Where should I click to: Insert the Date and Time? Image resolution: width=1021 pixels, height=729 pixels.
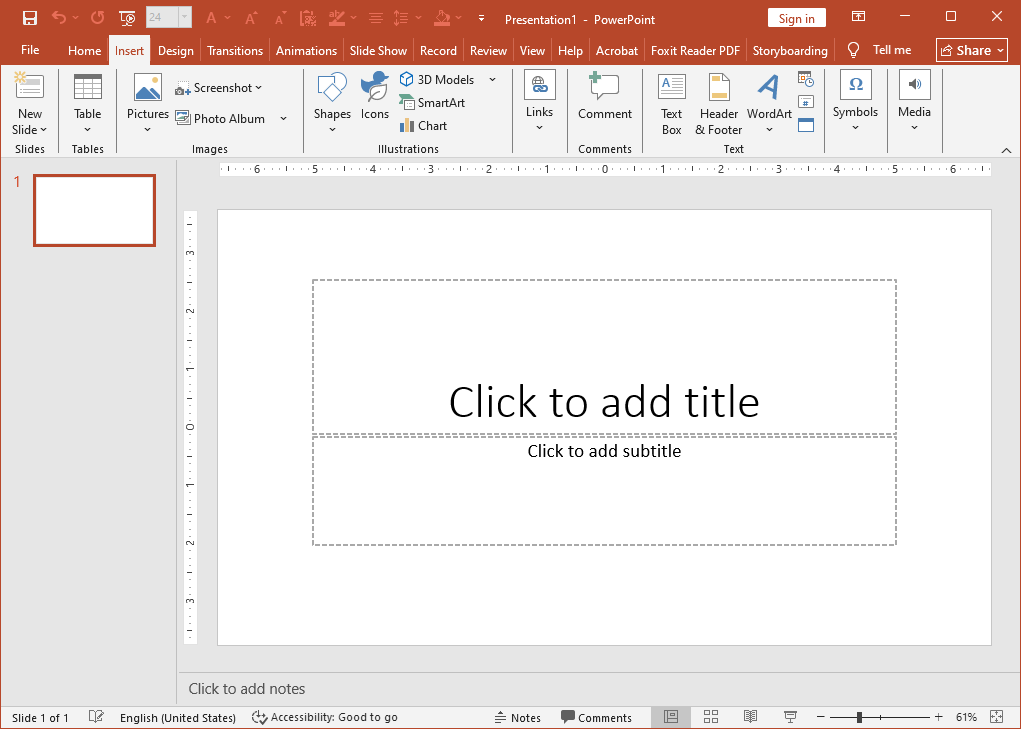click(806, 81)
